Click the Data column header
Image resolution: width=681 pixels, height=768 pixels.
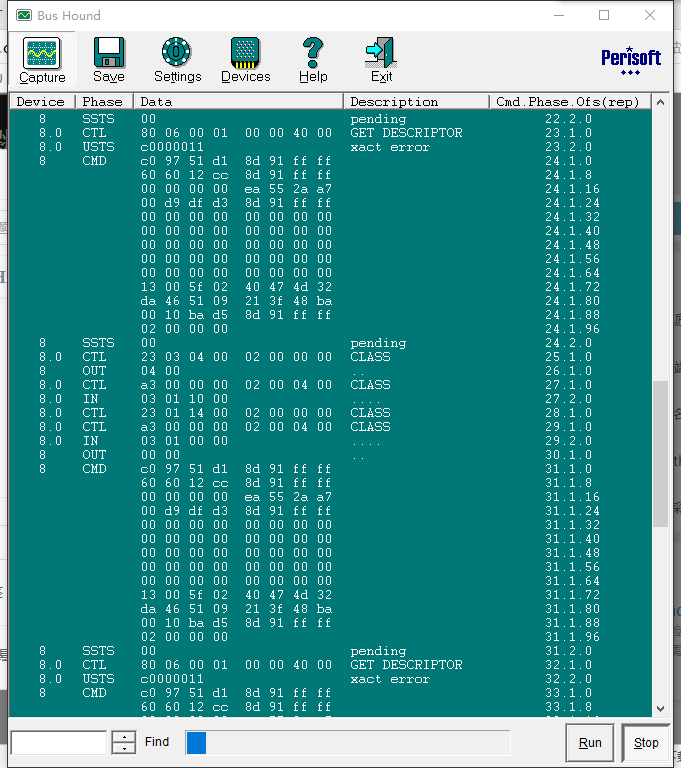coord(239,101)
